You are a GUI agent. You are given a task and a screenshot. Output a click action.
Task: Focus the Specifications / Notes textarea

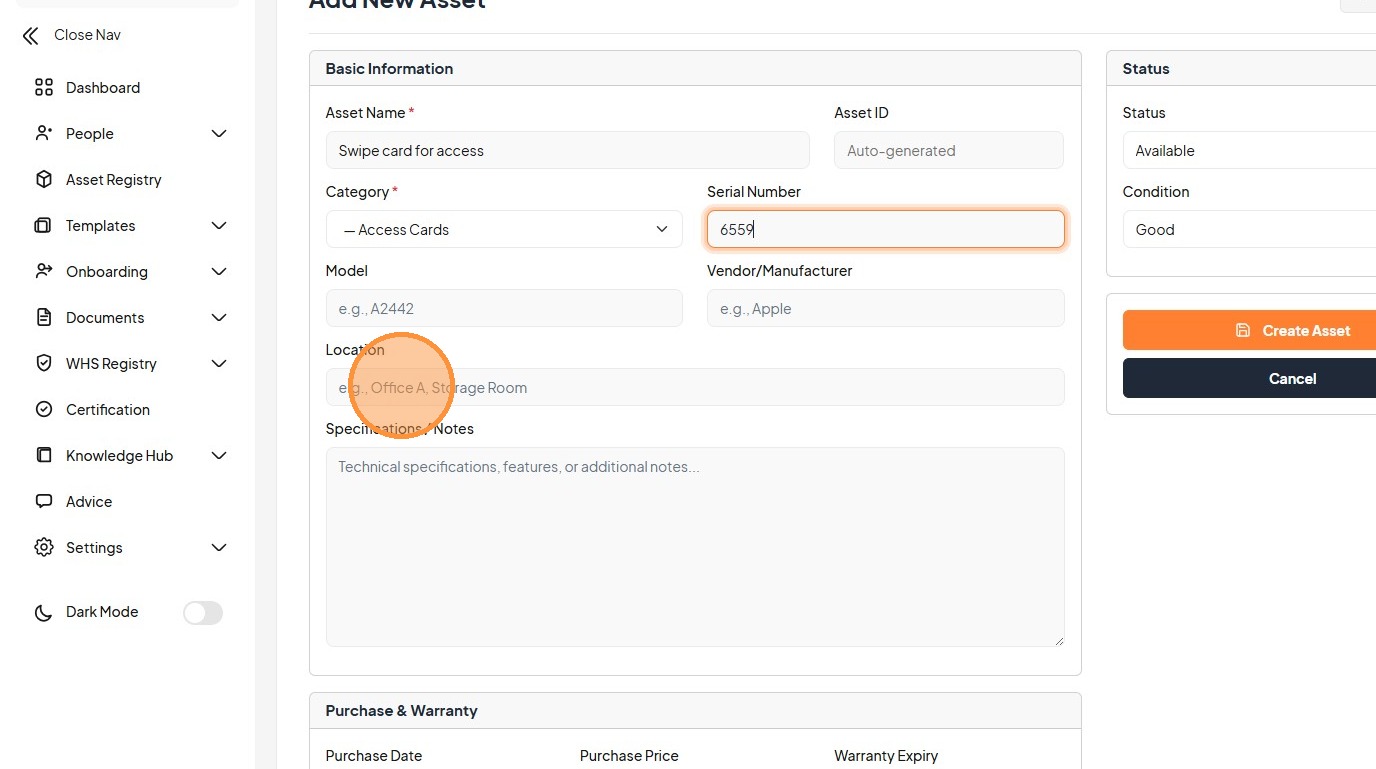(x=694, y=546)
